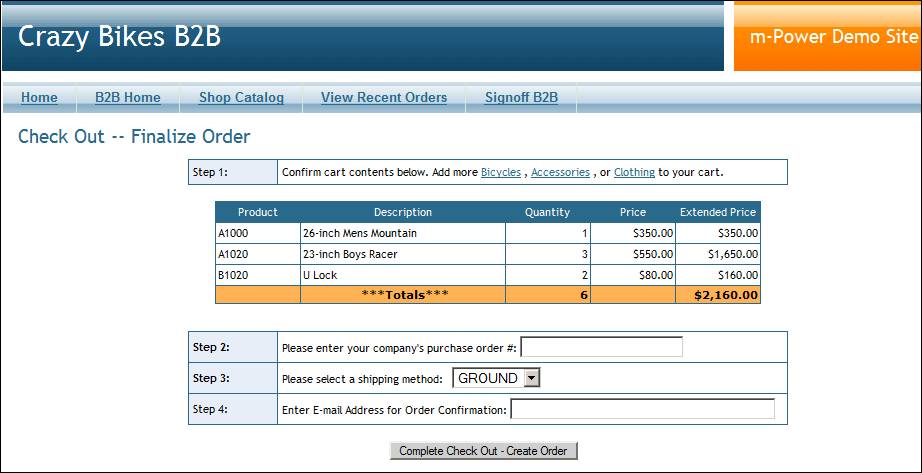Image resolution: width=922 pixels, height=473 pixels.
Task: Click the 26-inch Mens Mountain description
Action: [403, 233]
